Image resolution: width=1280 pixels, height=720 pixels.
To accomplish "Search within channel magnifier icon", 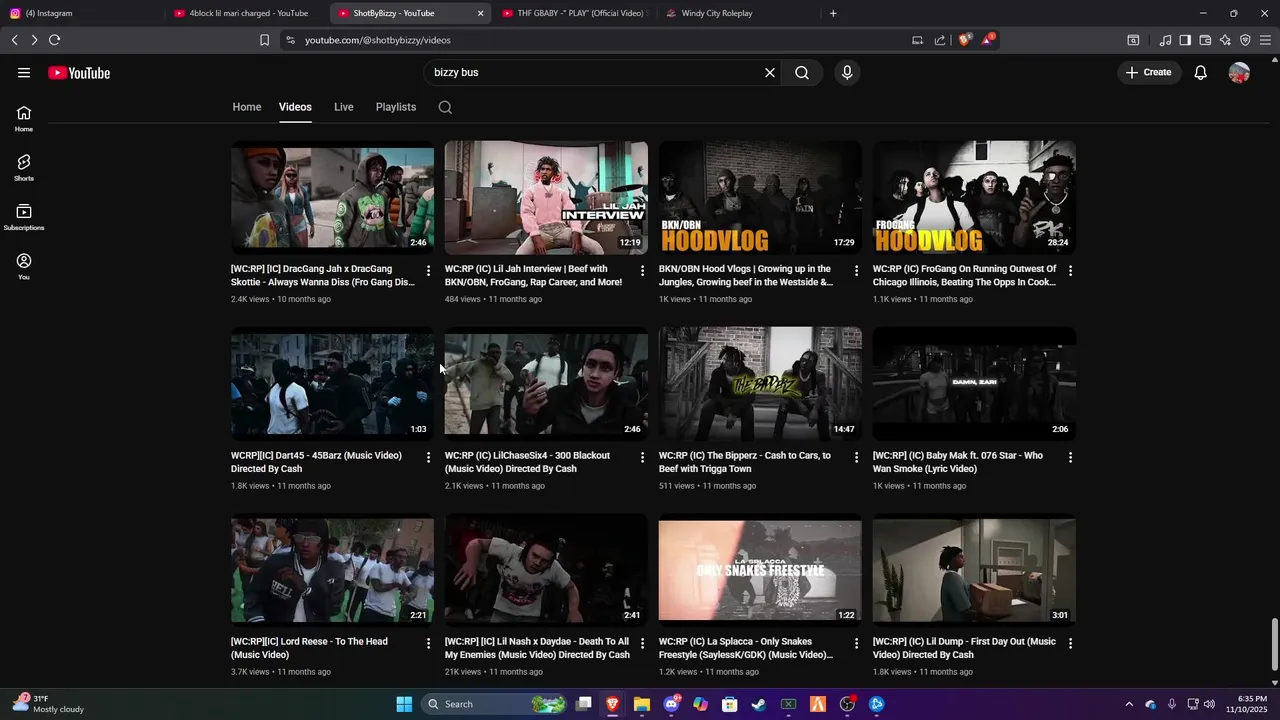I will [x=445, y=107].
